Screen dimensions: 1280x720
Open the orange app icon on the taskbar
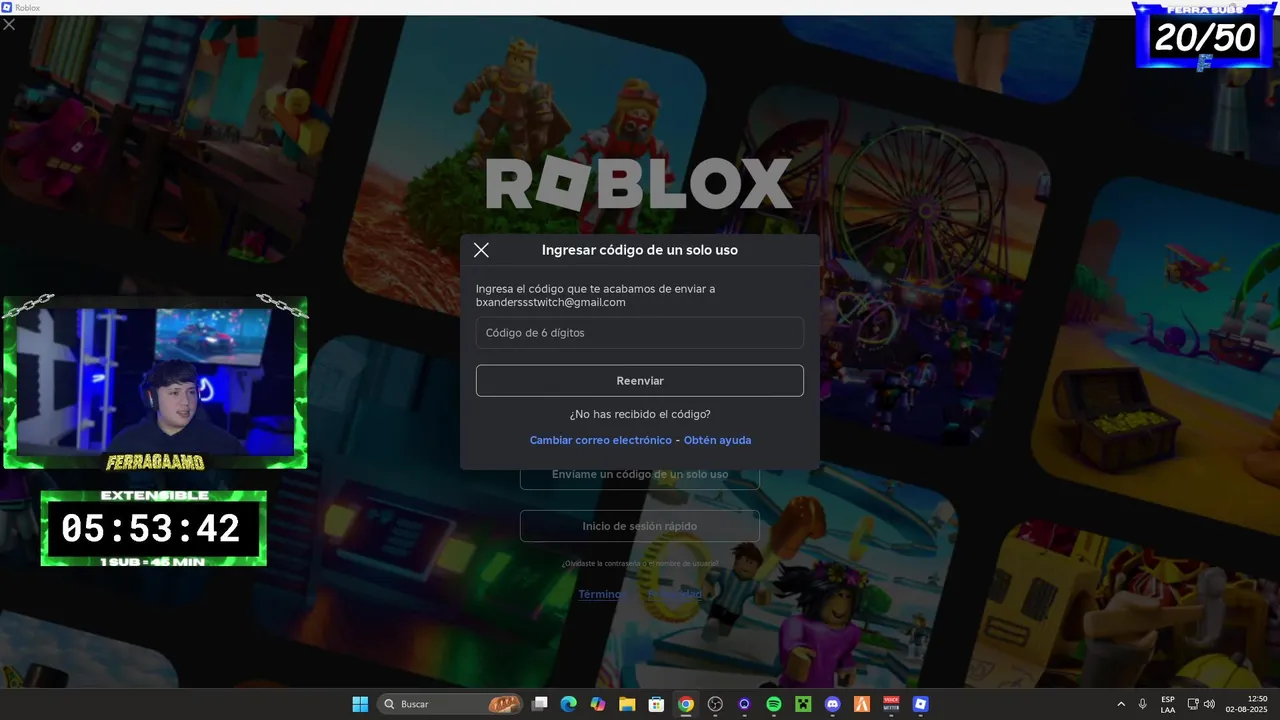[x=862, y=704]
